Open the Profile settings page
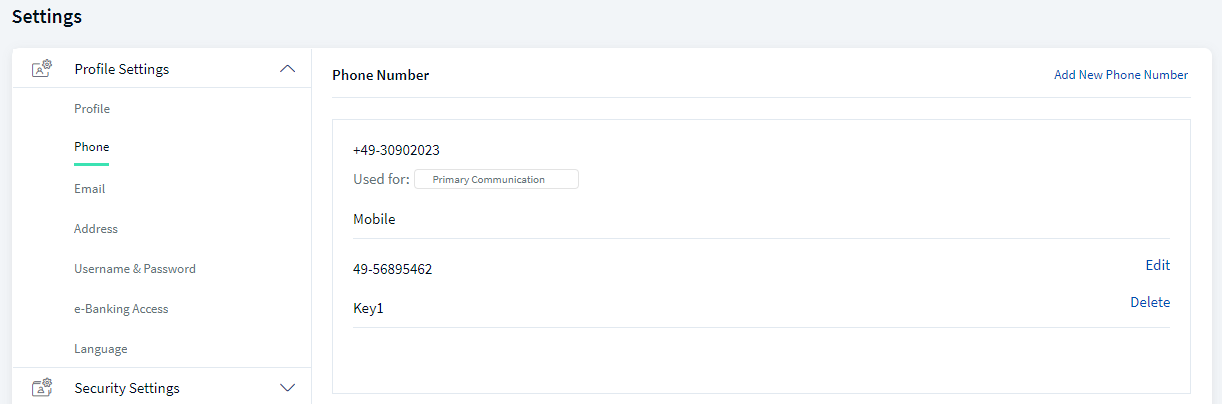Viewport: 1222px width, 404px height. pyautogui.click(x=92, y=109)
